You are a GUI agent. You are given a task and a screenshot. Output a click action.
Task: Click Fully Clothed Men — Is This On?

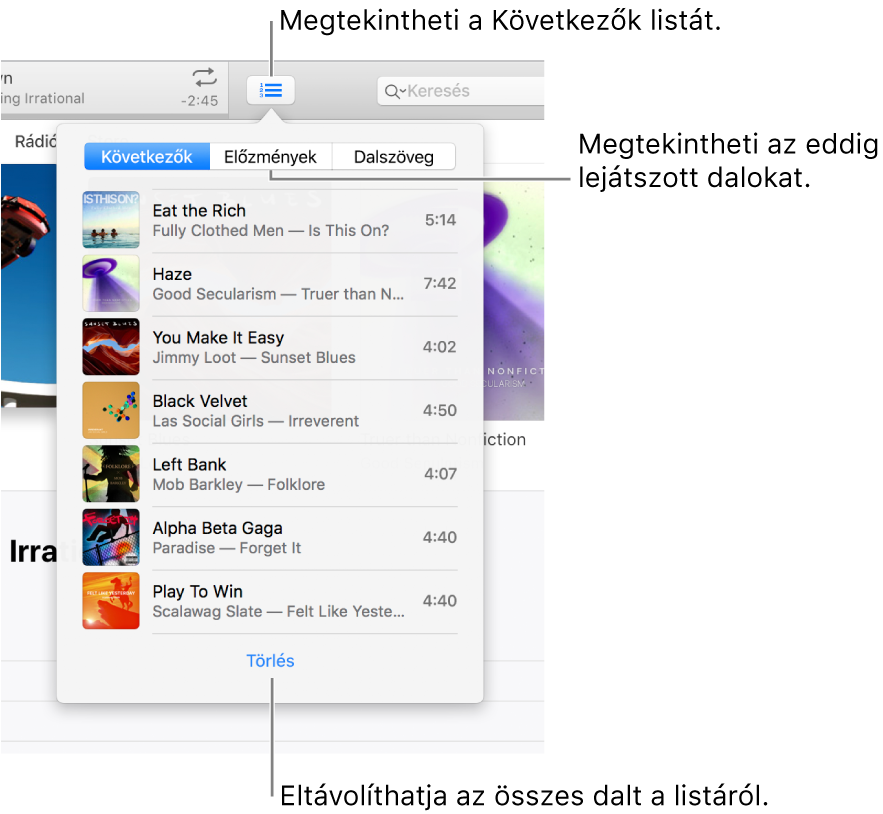coord(271,230)
